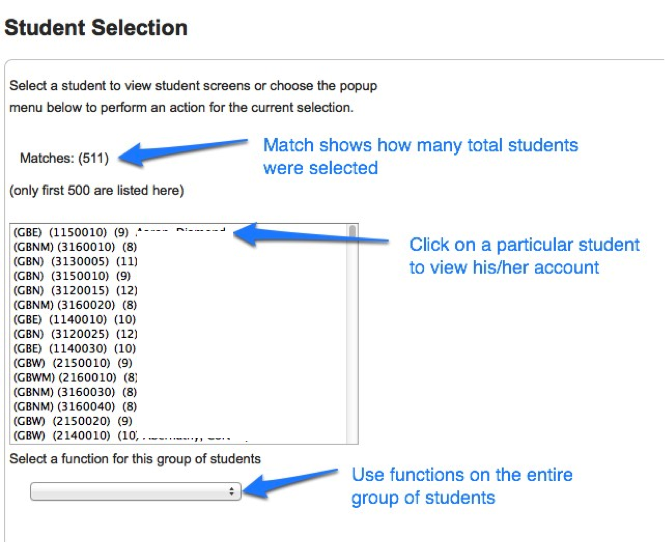Screen dimensions: 665x543
Task: Open student account (GBE) (1140010) (10)
Action: tap(75, 319)
